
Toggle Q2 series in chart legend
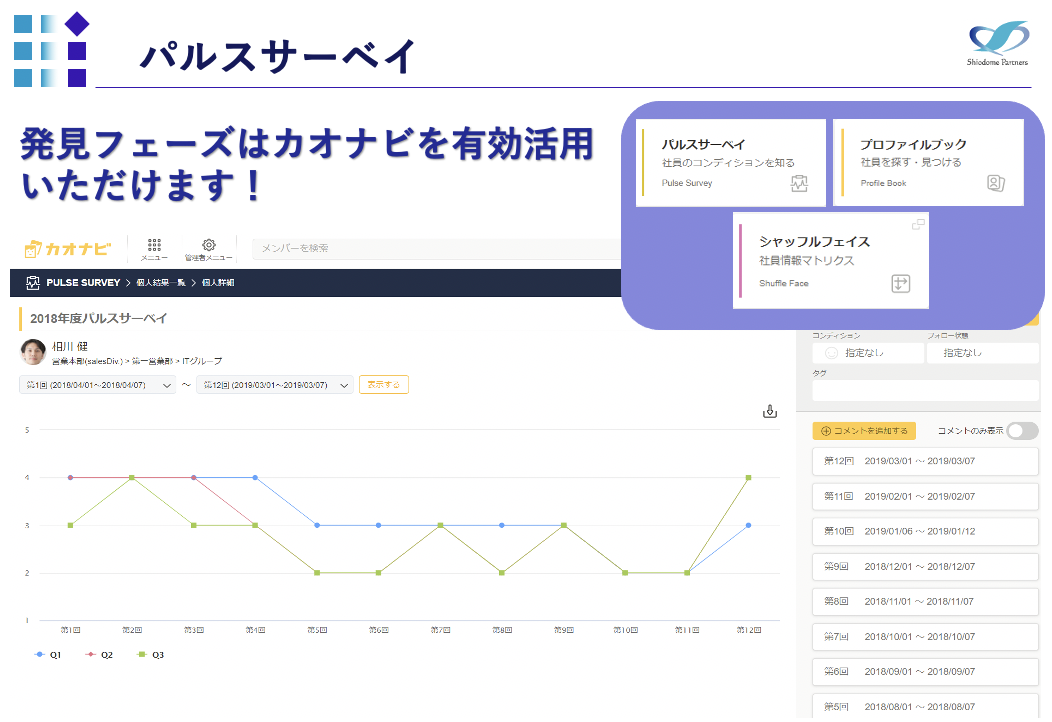99,655
